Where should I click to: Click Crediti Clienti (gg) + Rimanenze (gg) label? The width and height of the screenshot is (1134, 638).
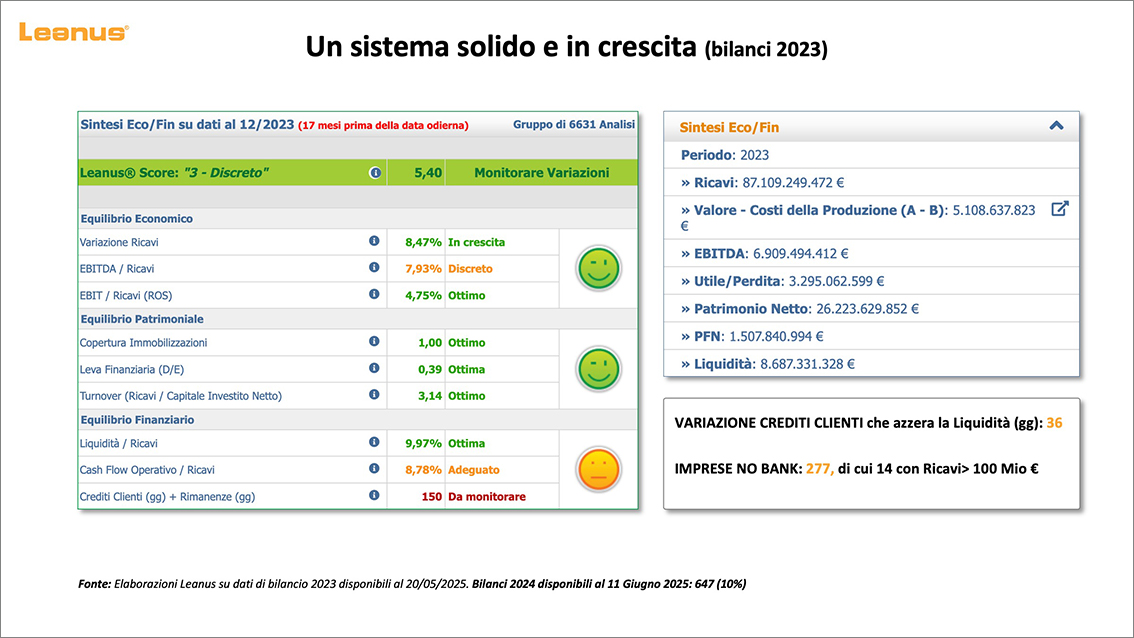(x=167, y=497)
